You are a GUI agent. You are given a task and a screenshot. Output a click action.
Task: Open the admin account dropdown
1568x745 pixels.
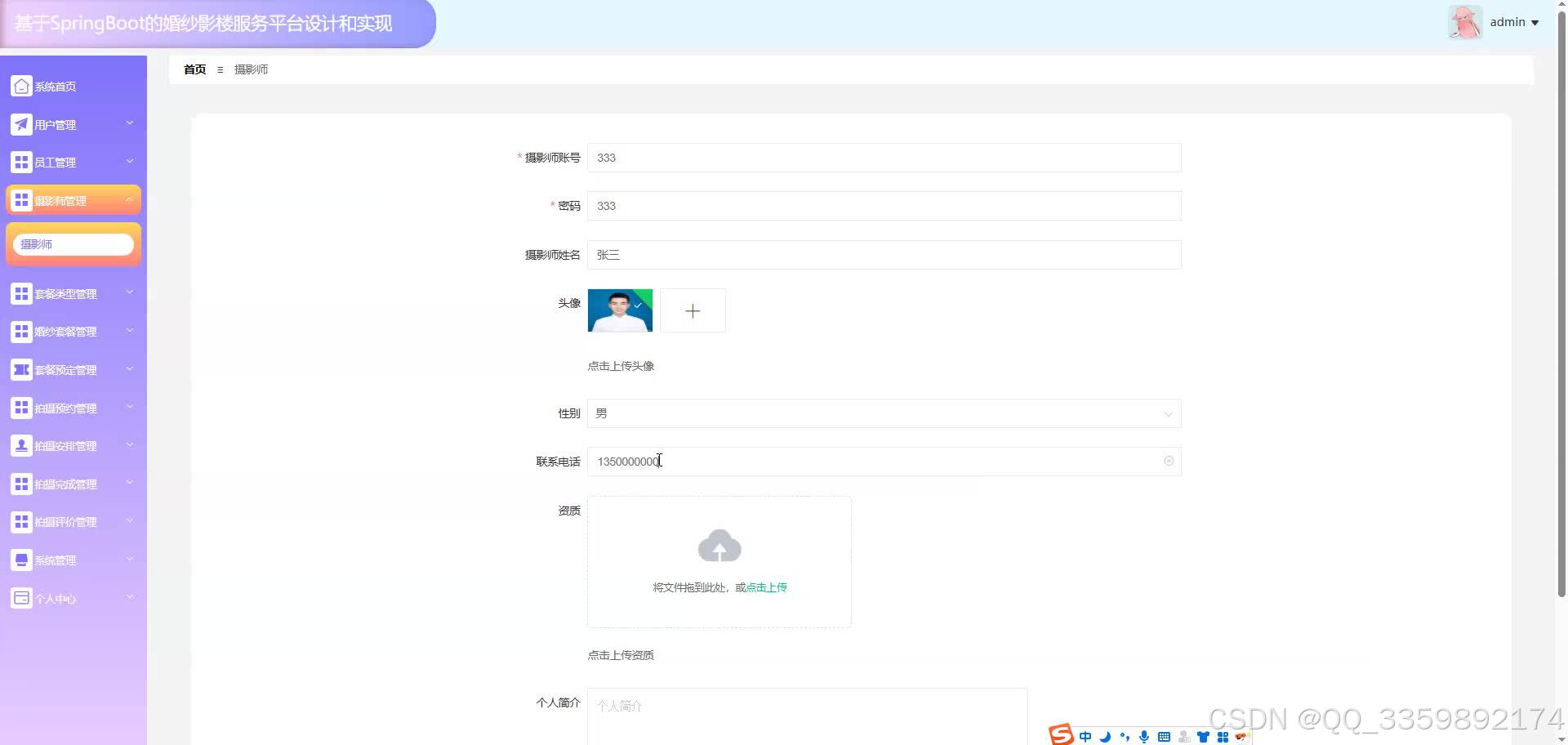point(1512,21)
